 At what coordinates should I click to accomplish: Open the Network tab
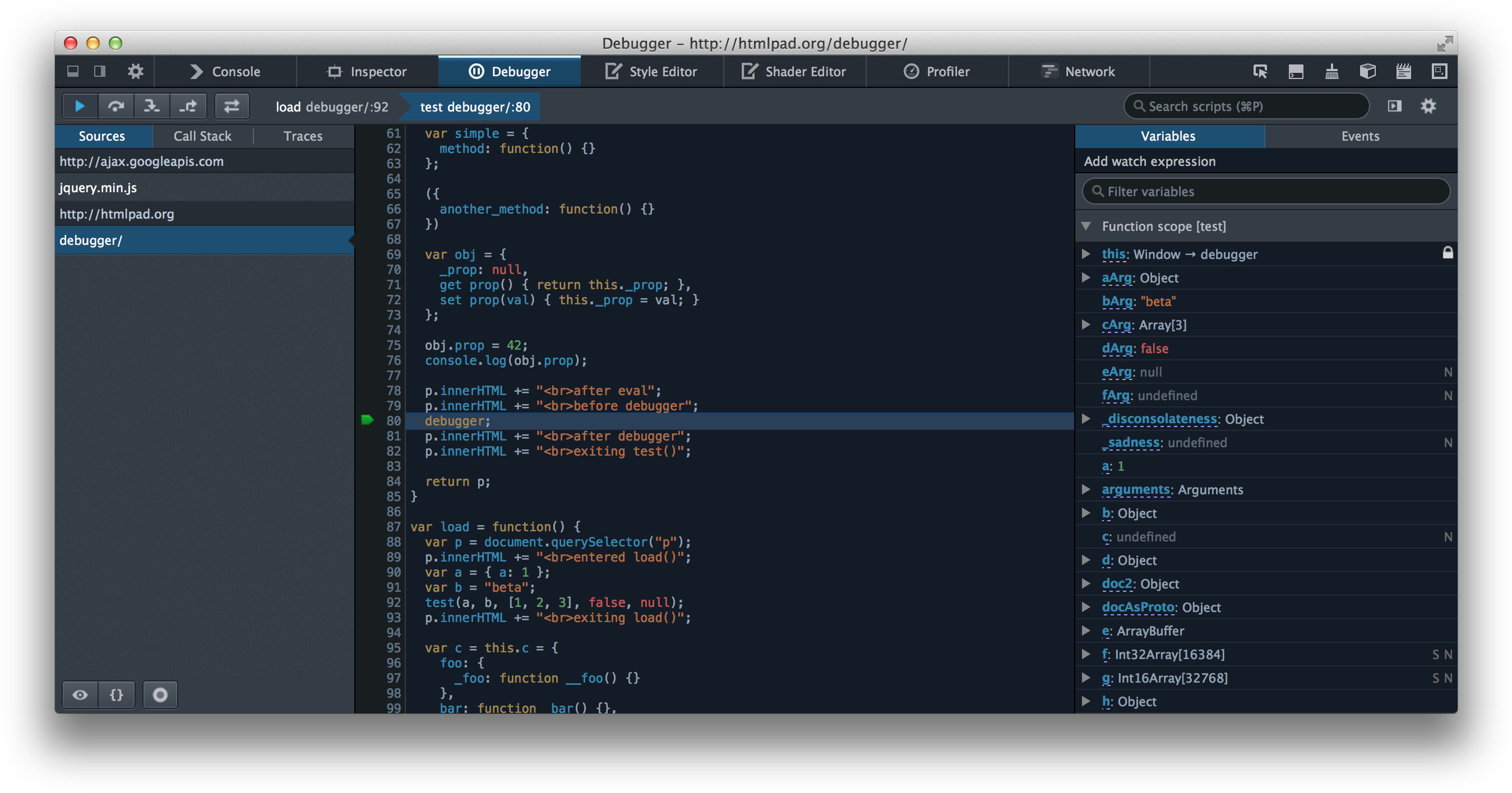(1078, 72)
